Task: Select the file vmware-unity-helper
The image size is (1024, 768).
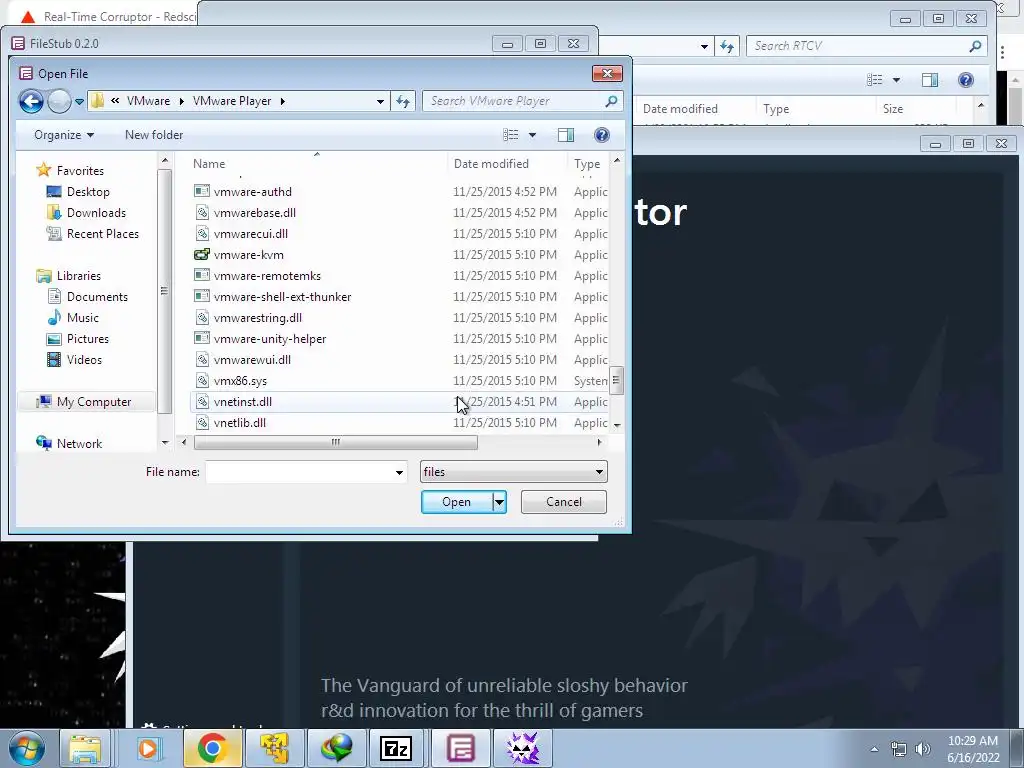Action: 270,339
